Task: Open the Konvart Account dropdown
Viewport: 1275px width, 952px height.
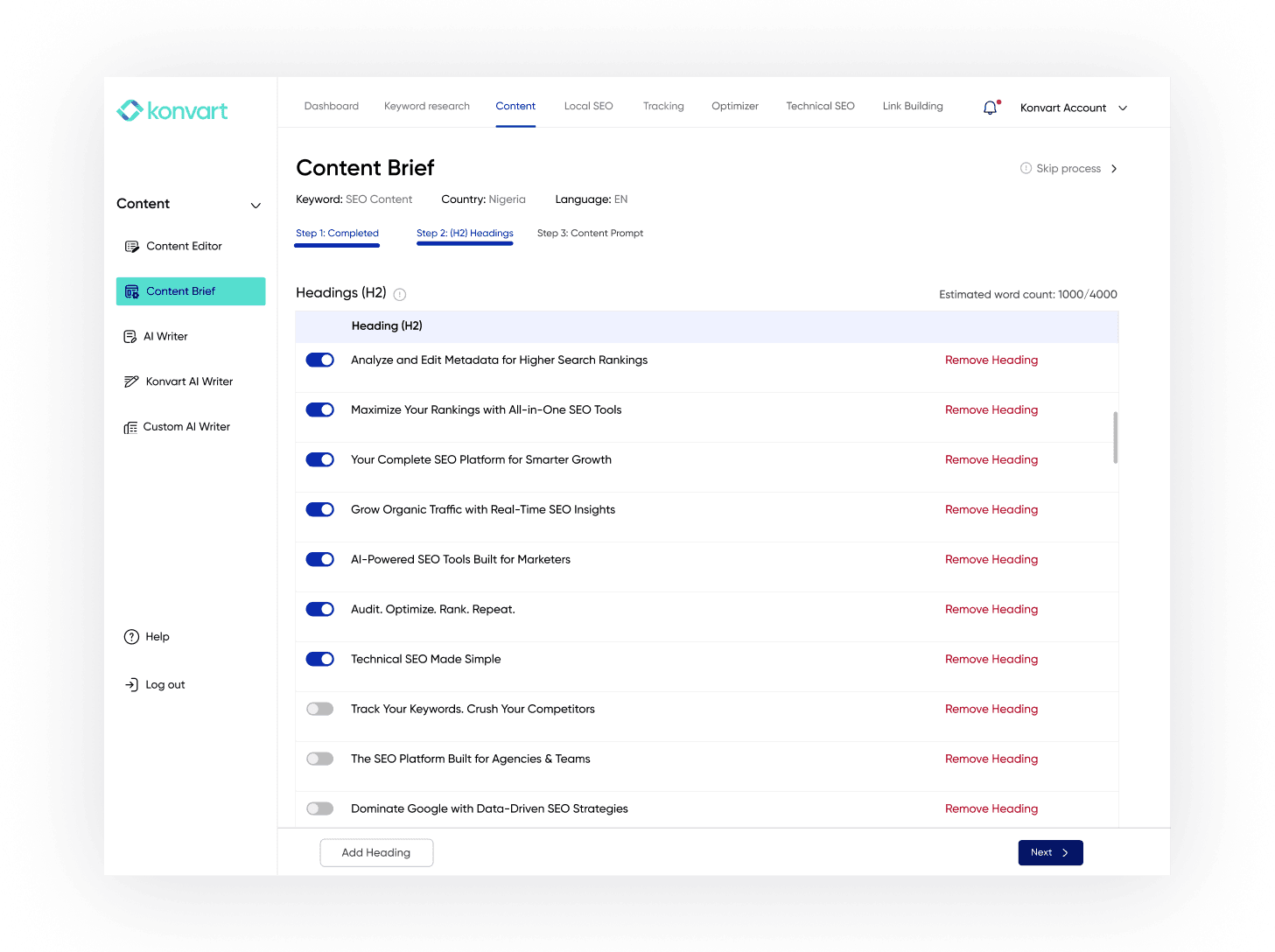Action: tap(1071, 108)
